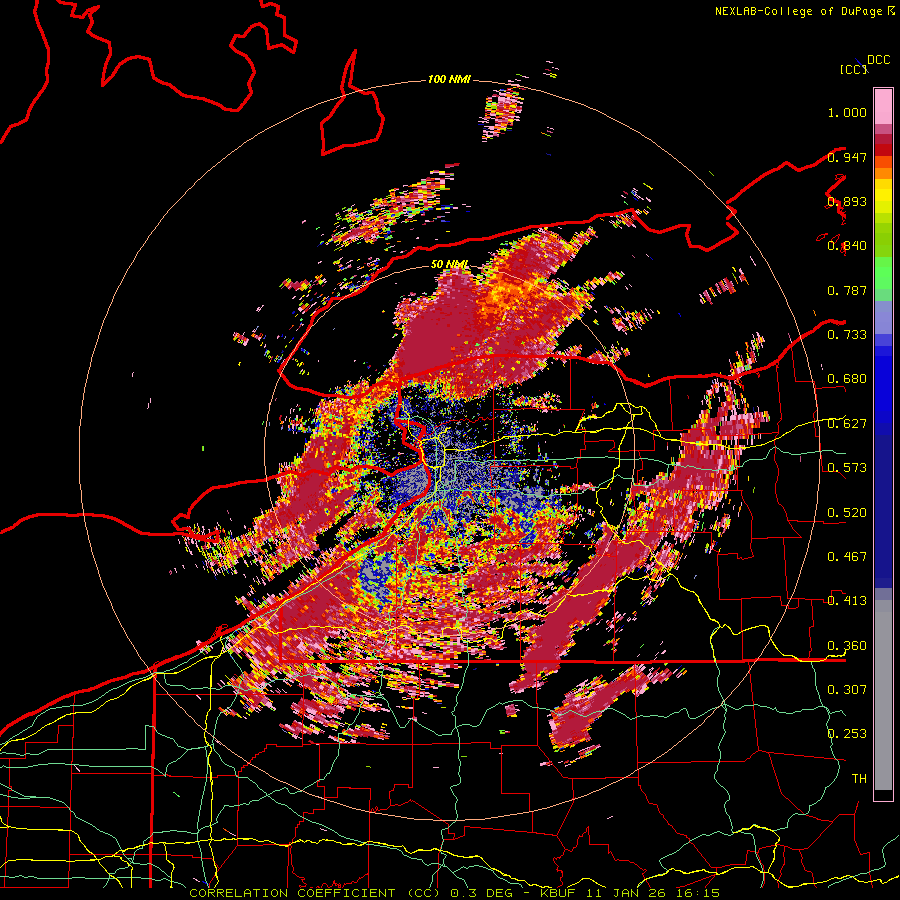The image size is (900, 900).
Task: Click the 0.627 scale value
Action: [847, 424]
